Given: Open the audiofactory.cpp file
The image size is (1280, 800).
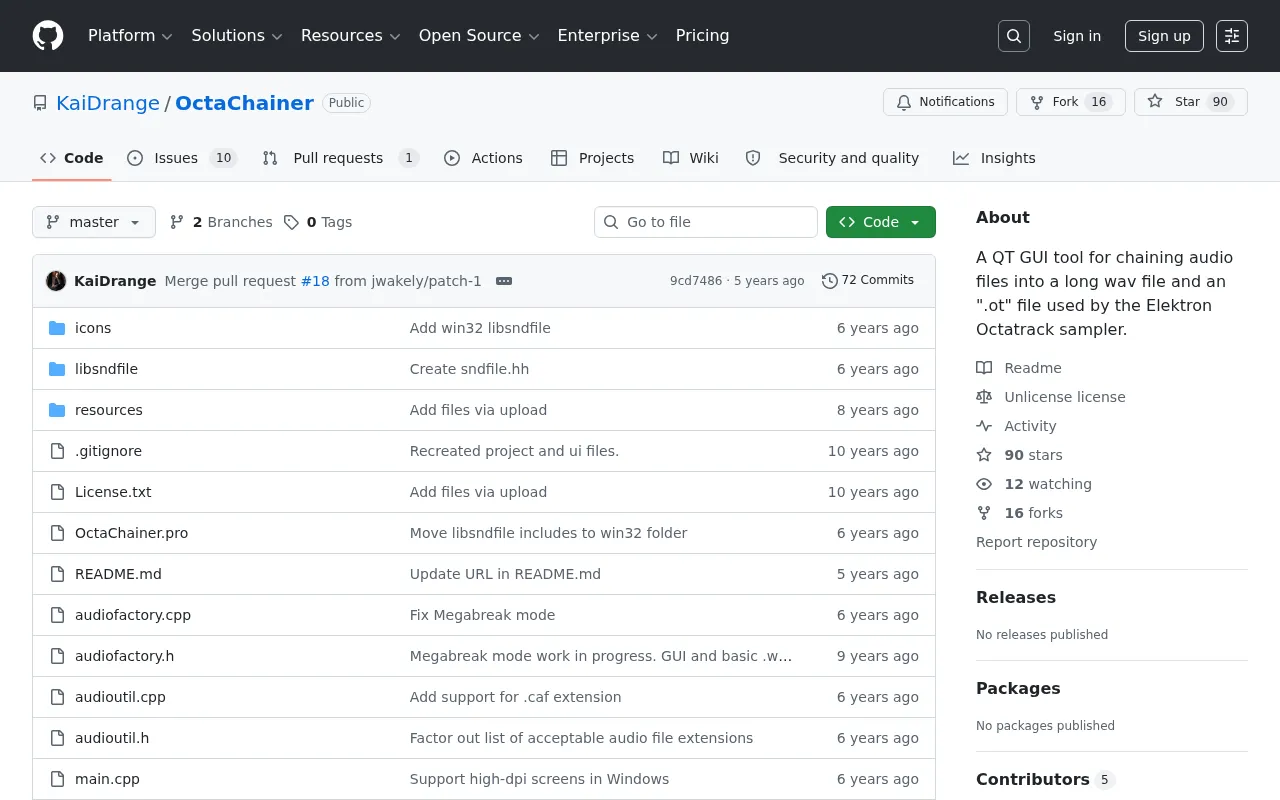Looking at the screenshot, I should (x=133, y=615).
